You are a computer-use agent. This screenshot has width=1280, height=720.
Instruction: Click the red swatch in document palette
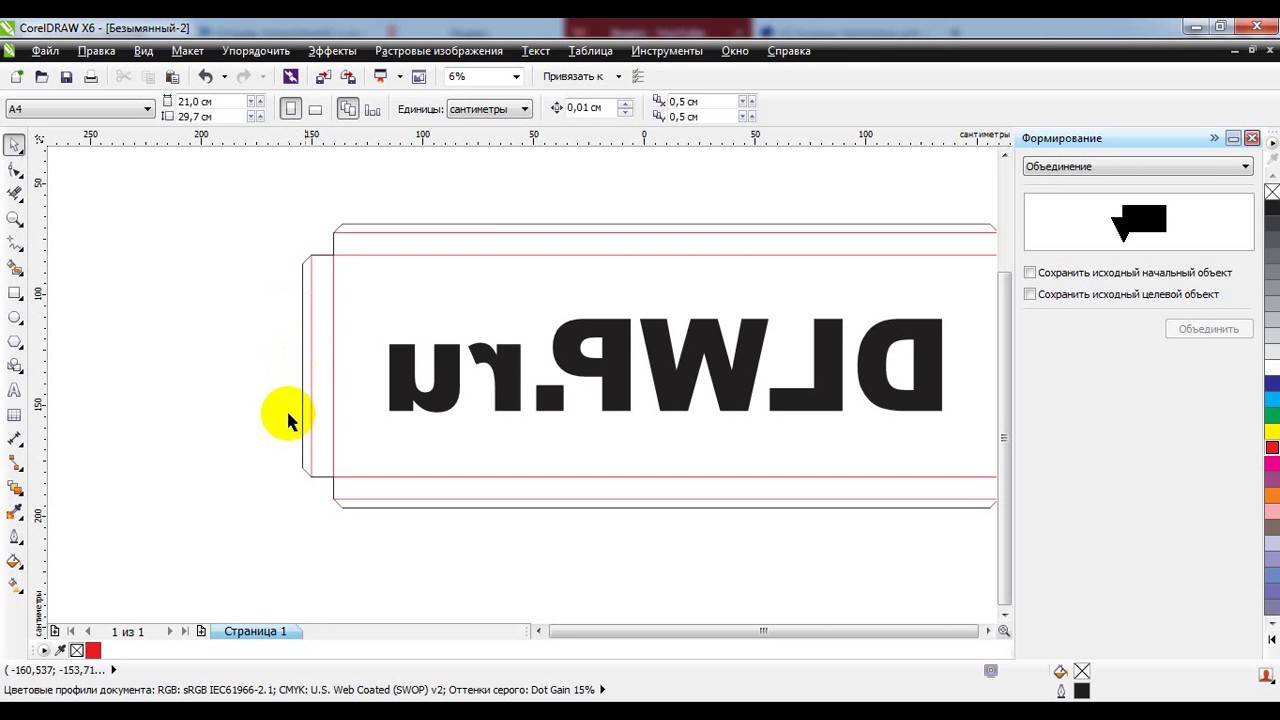tap(93, 651)
